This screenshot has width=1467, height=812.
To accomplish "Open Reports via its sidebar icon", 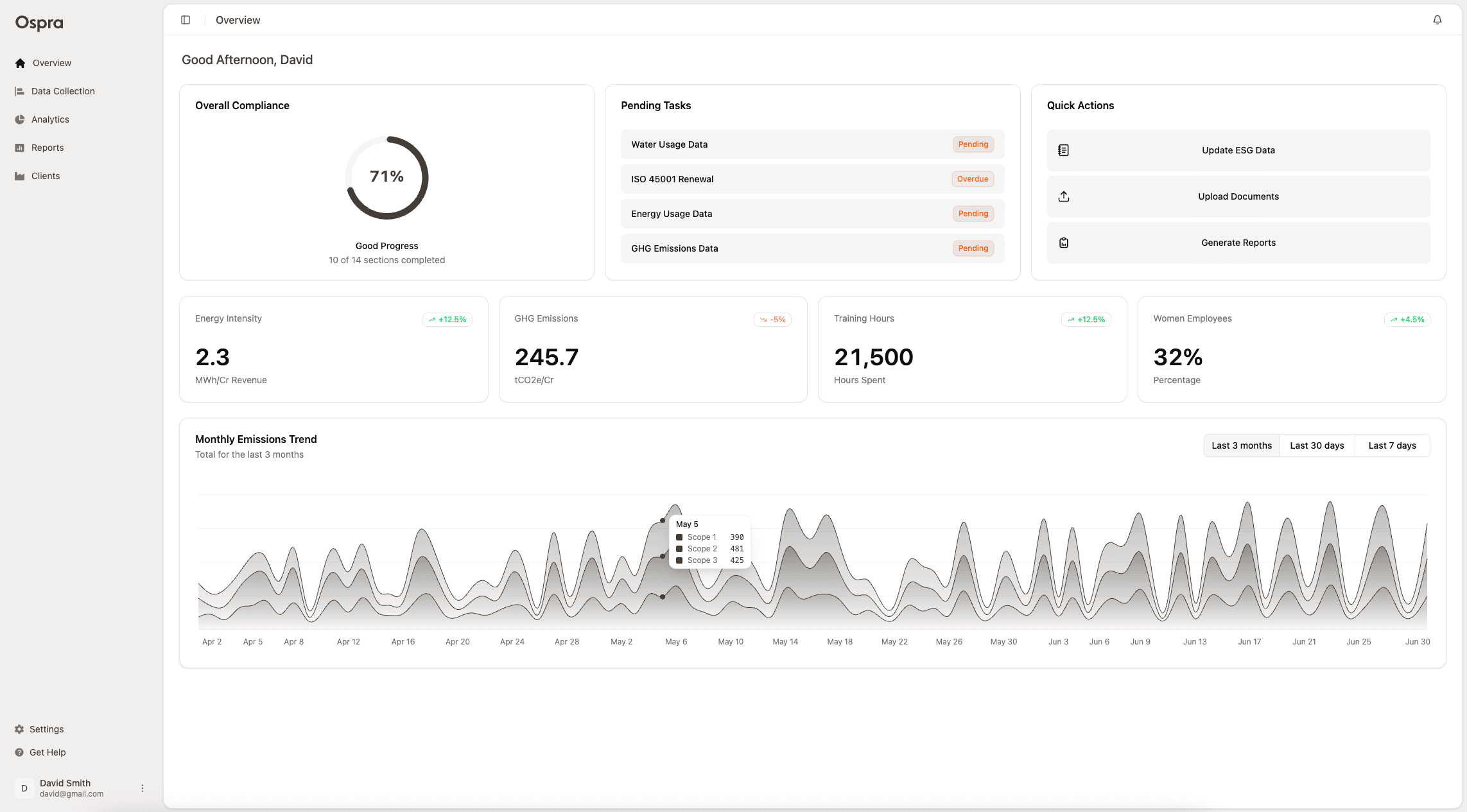I will [x=19, y=147].
